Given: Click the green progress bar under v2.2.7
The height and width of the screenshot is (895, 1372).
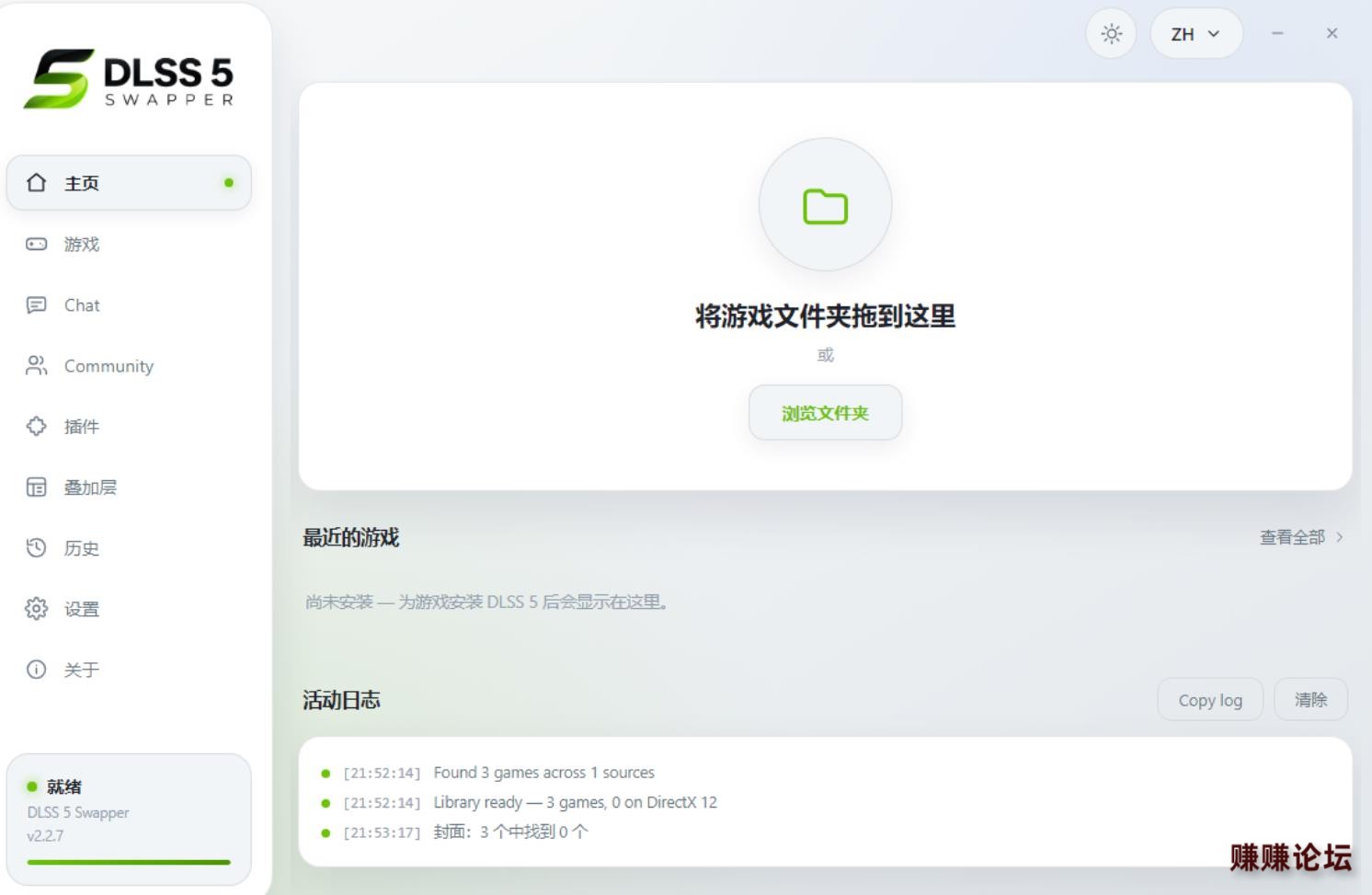Looking at the screenshot, I should pyautogui.click(x=129, y=862).
